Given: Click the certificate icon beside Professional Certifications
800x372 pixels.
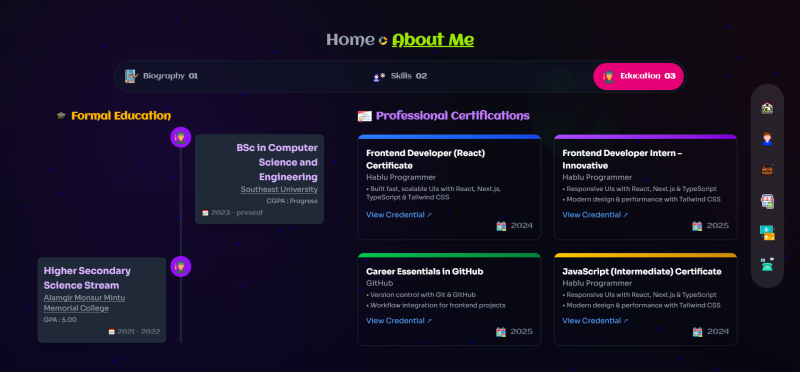Looking at the screenshot, I should point(364,116).
